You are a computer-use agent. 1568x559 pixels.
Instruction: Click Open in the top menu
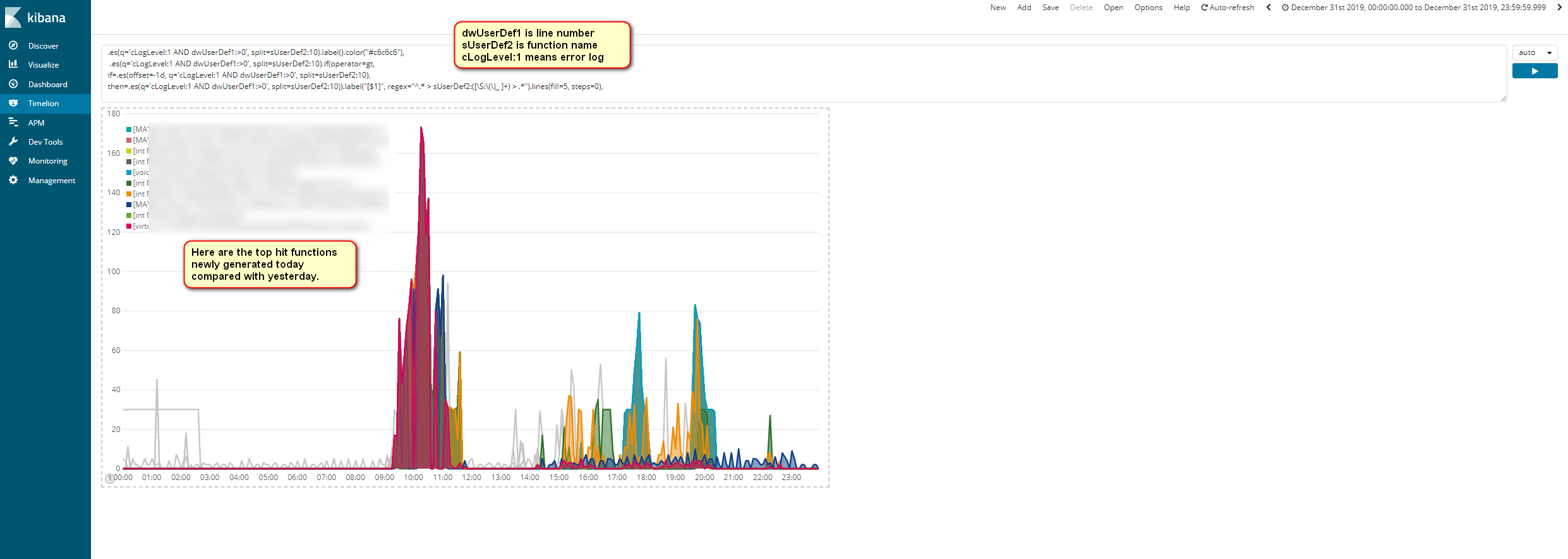pyautogui.click(x=1113, y=8)
